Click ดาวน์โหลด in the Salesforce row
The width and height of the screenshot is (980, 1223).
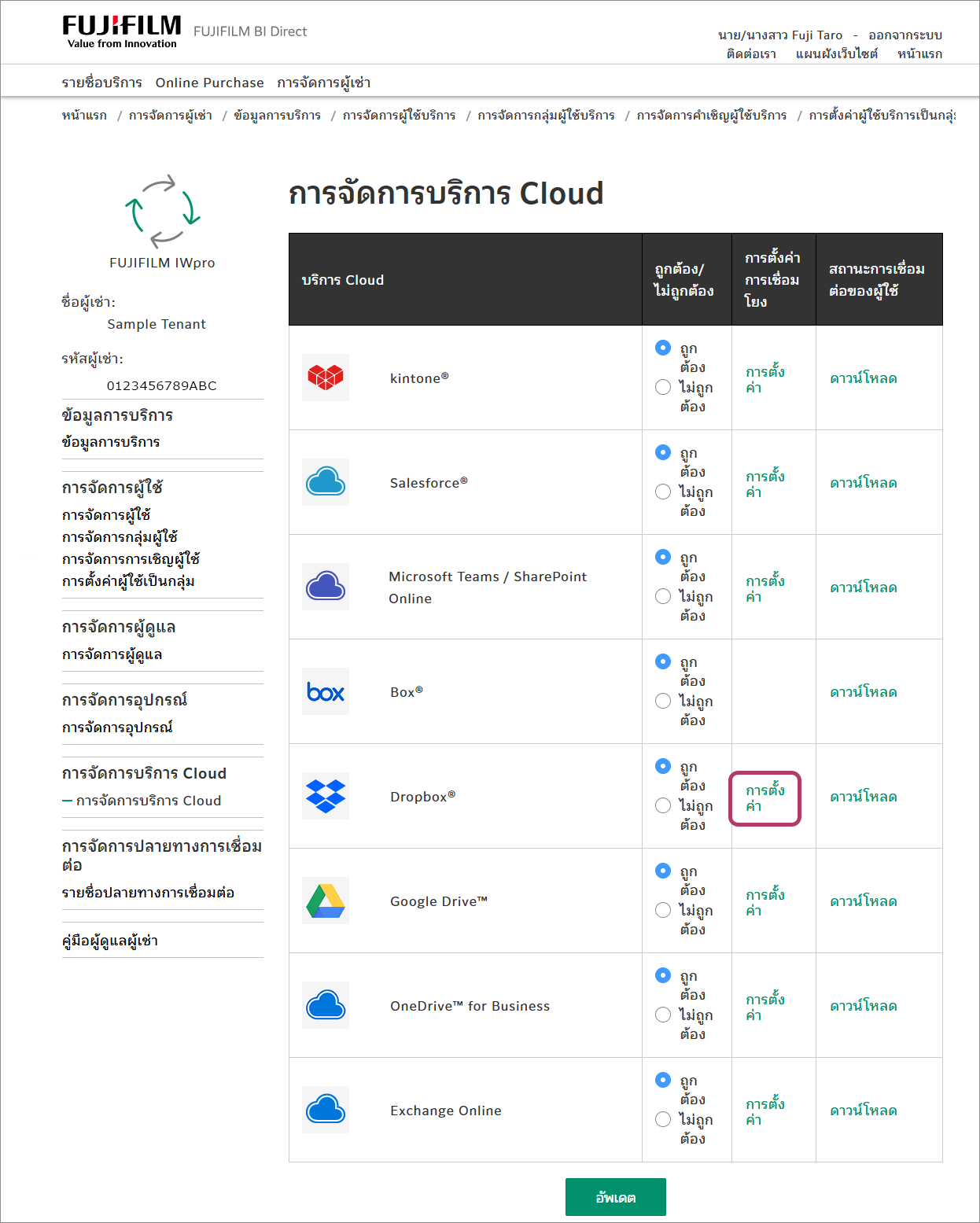coord(864,483)
